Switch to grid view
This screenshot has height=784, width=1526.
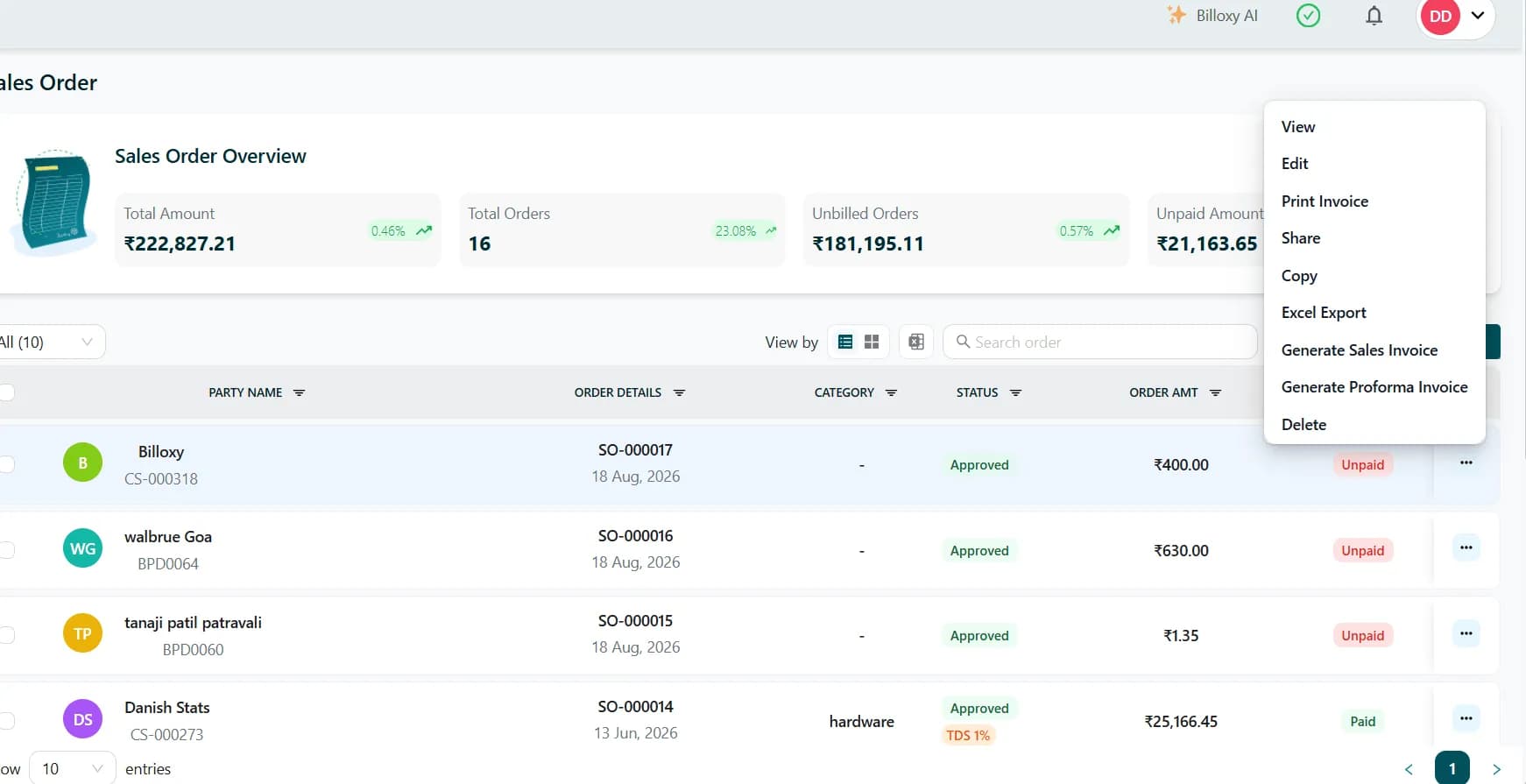click(x=872, y=342)
